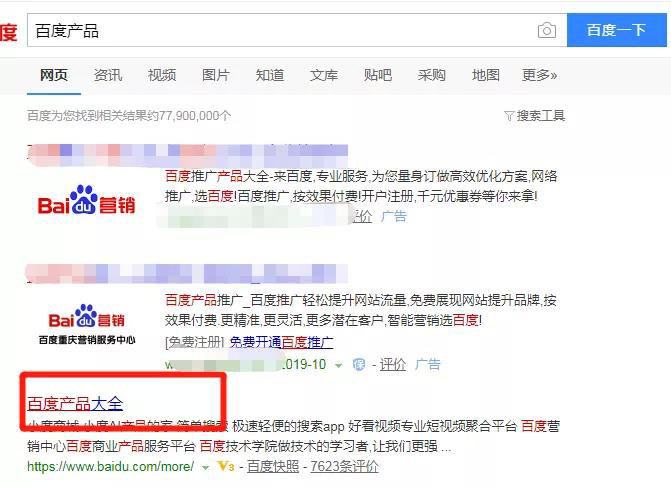This screenshot has height=489, width=671.
Task: Expand the dropdown arrow beside 2019-10
Action: [x=338, y=365]
